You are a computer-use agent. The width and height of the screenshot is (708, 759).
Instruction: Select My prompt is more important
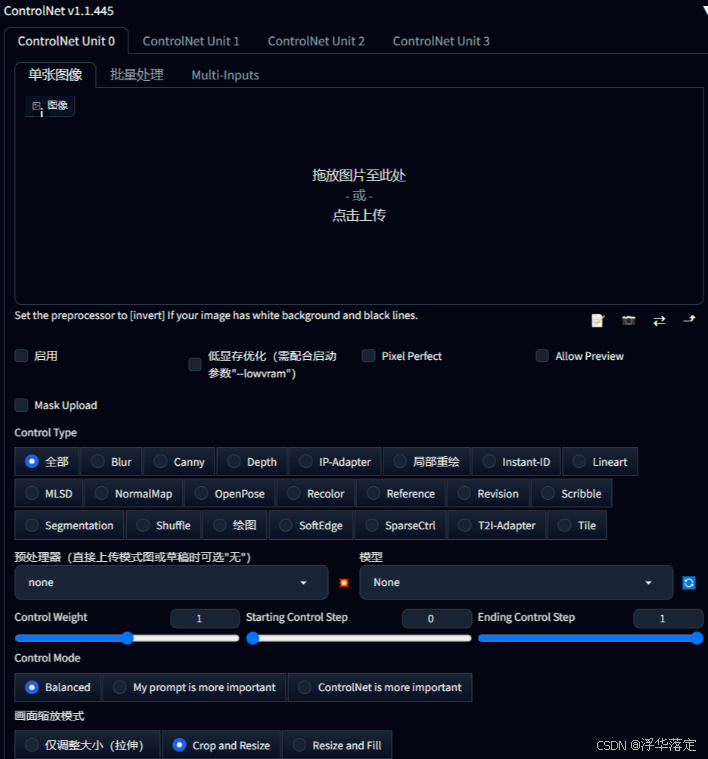[194, 687]
